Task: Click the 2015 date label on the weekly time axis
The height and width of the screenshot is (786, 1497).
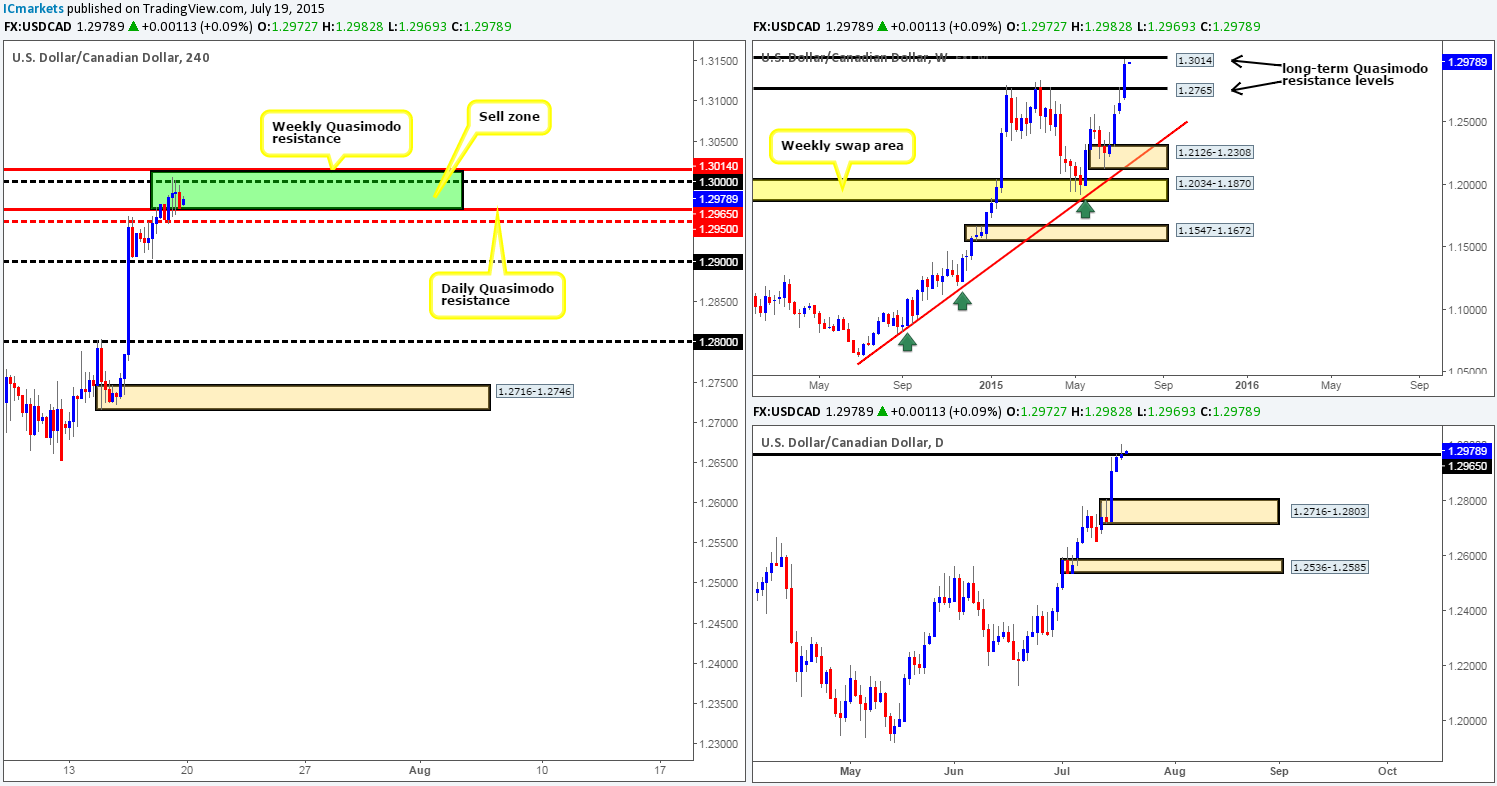Action: (x=992, y=384)
